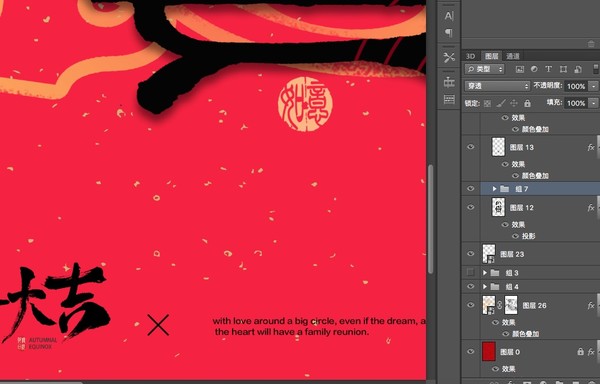The image size is (600, 384).
Task: Click fx icon on 图层 12
Action: click(x=591, y=208)
